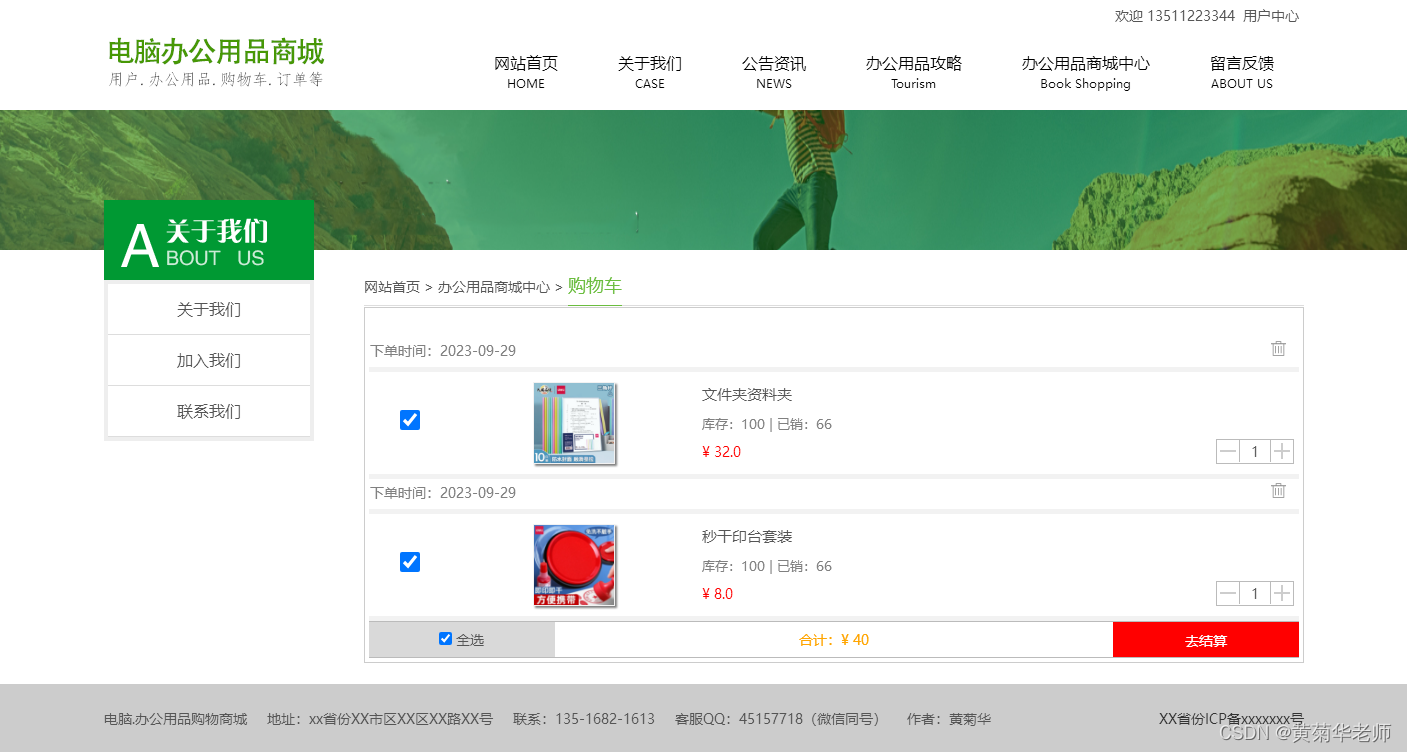Click the 秒干印台套装 product thumbnail
Image resolution: width=1407 pixels, height=753 pixels.
(575, 565)
